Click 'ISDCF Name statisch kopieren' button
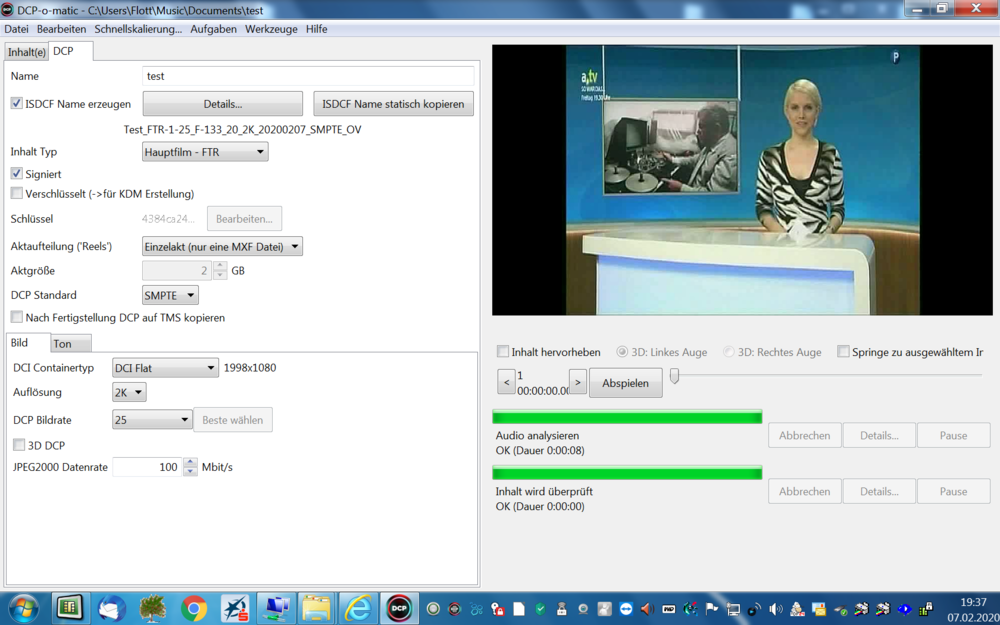Viewport: 1000px width, 625px height. tap(393, 104)
